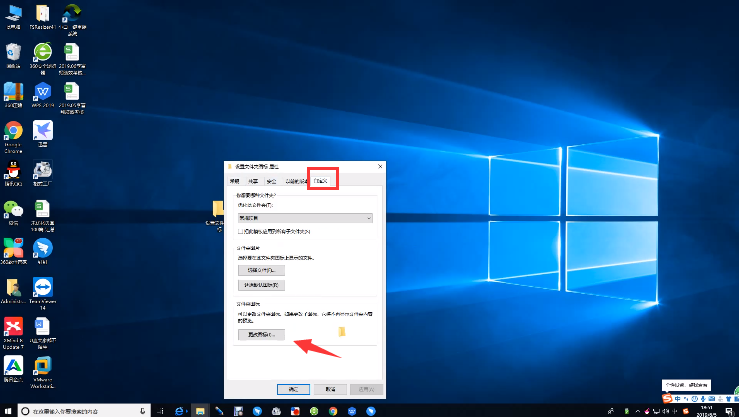Screen dimensions: 739x417
Task: Open File Explorer from the taskbar
Action: pyautogui.click(x=200, y=410)
